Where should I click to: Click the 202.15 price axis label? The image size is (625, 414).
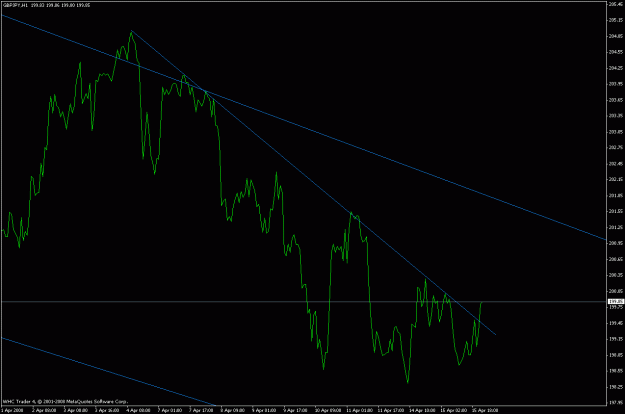pyautogui.click(x=616, y=179)
